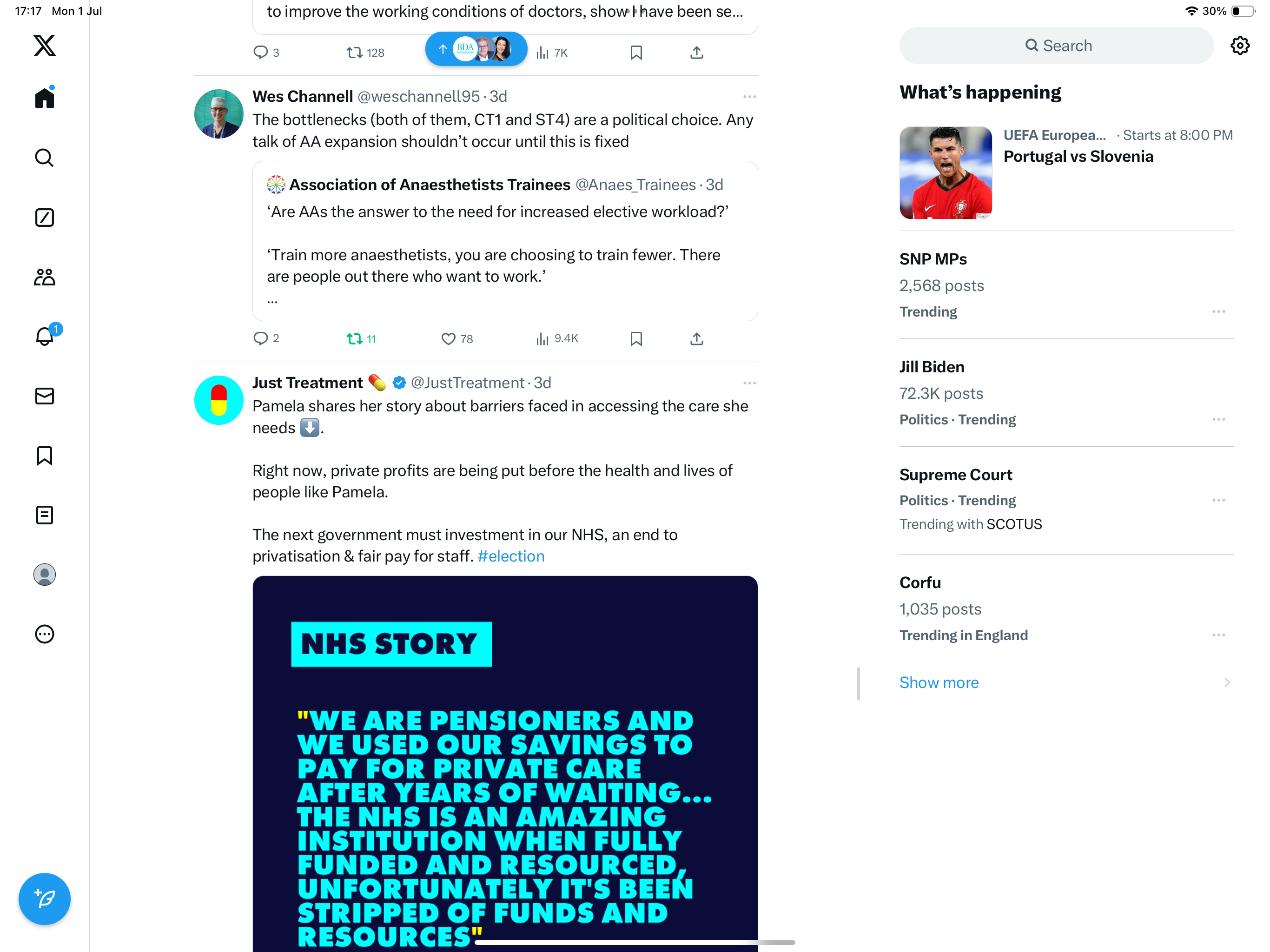The width and height of the screenshot is (1270, 952).
Task: Open Communities people icon in sidebar
Action: (x=44, y=278)
